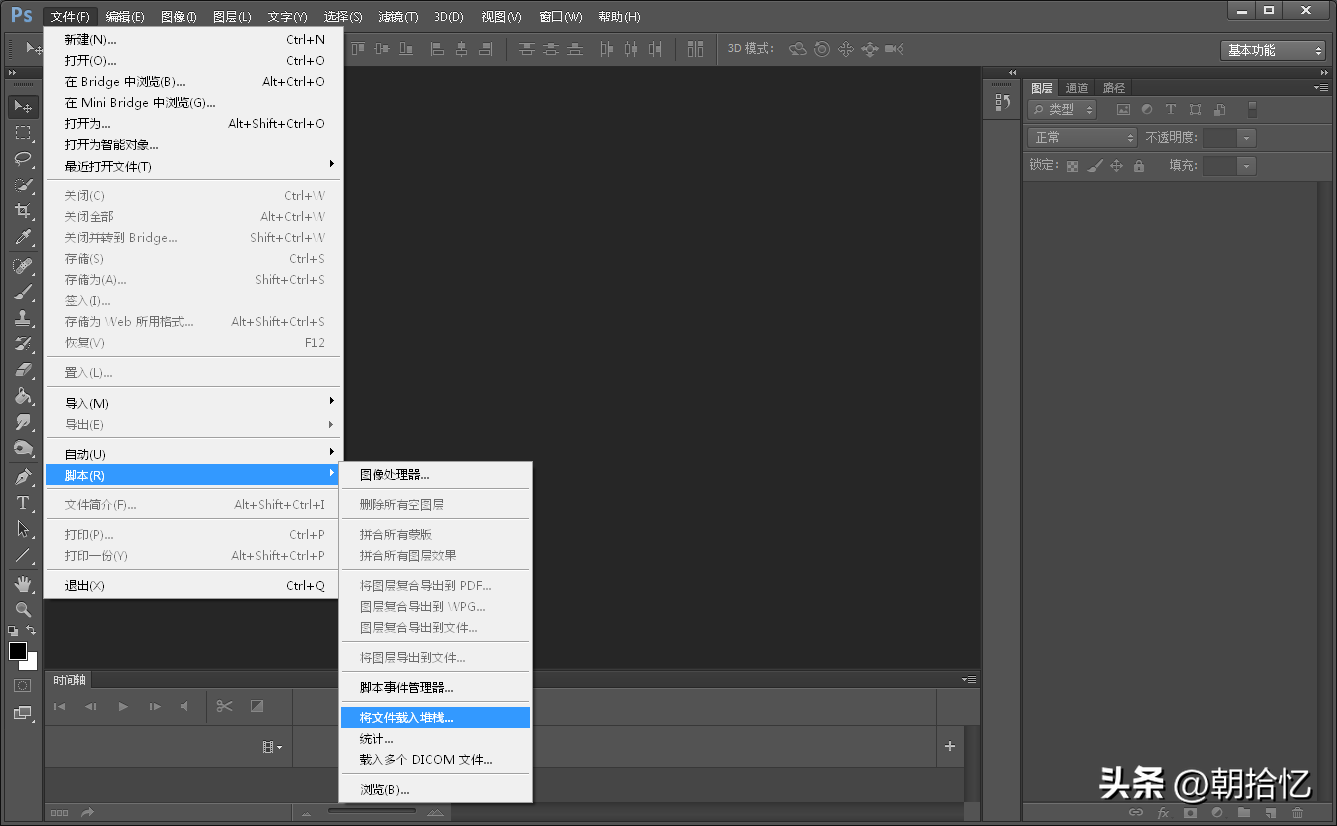Click switch foreground/background colors arrow
Viewport: 1337px width, 826px height.
(32, 631)
